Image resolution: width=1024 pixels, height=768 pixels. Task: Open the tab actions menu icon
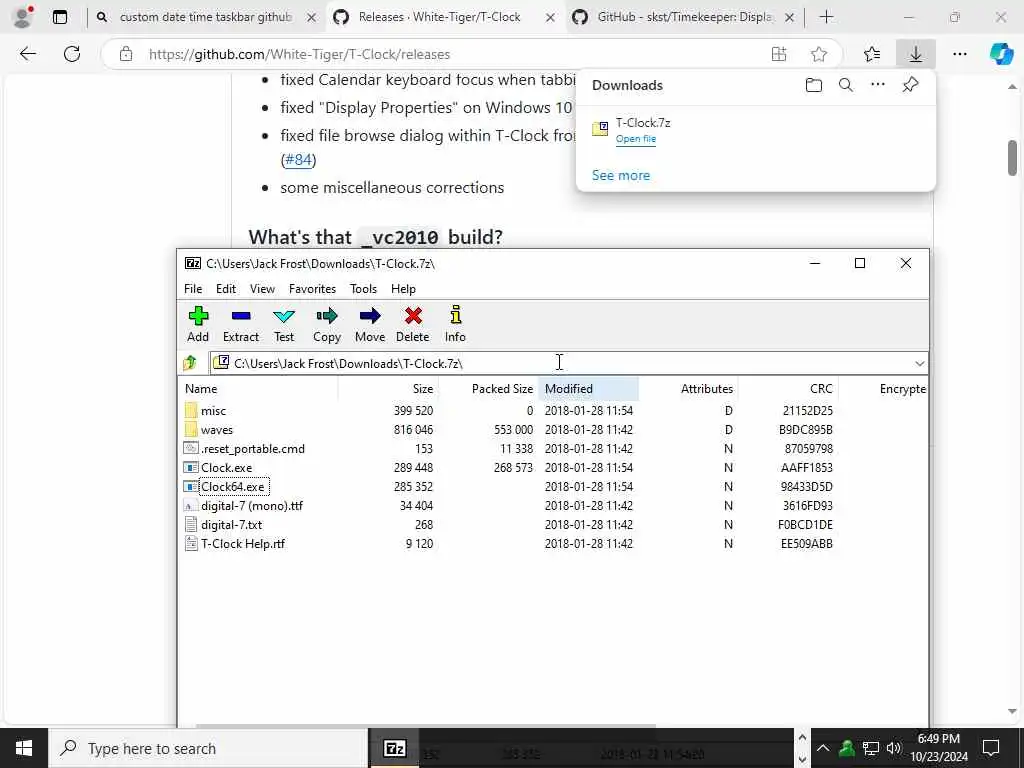click(59, 17)
